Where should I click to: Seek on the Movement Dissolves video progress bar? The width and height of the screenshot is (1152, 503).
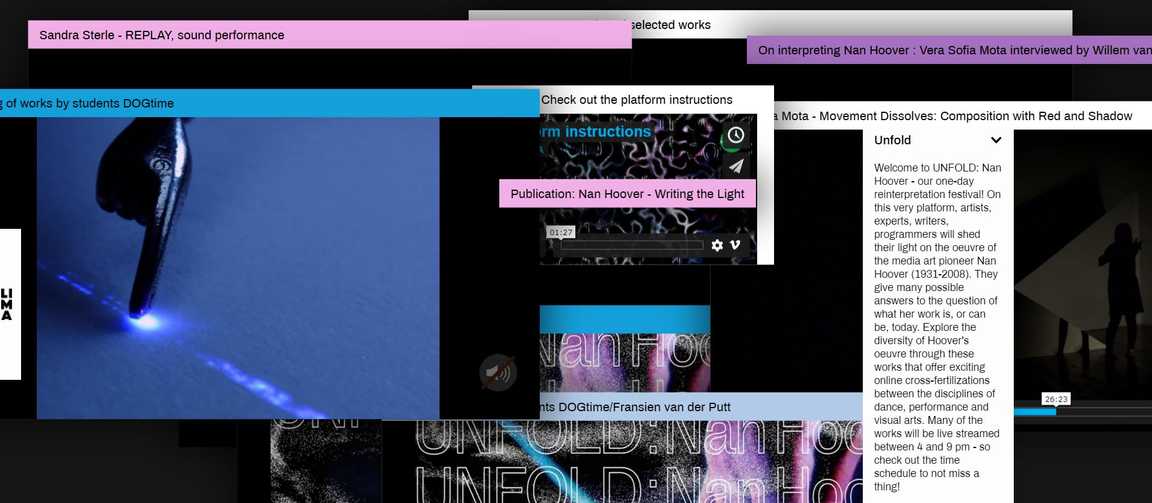tap(1083, 412)
